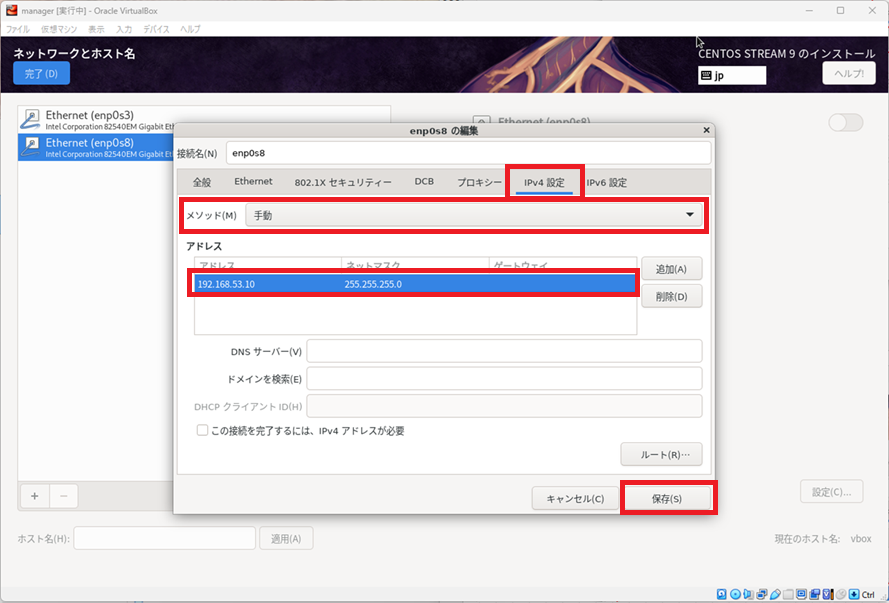Click the screen recording status icon

(815, 594)
